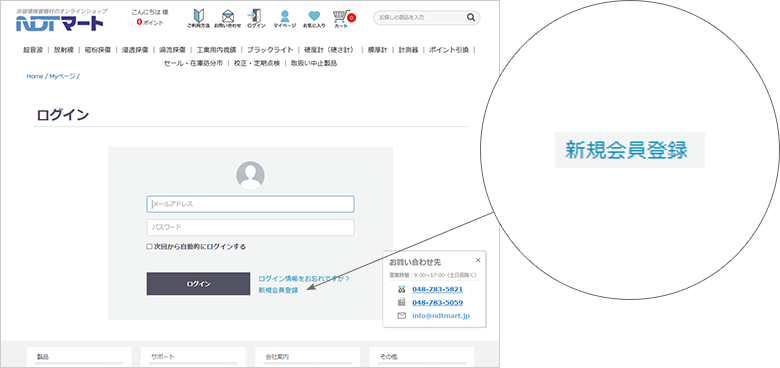Screen dimensions: 780x368
Task: Open the 磁粉探傷 category
Action: (x=98, y=50)
